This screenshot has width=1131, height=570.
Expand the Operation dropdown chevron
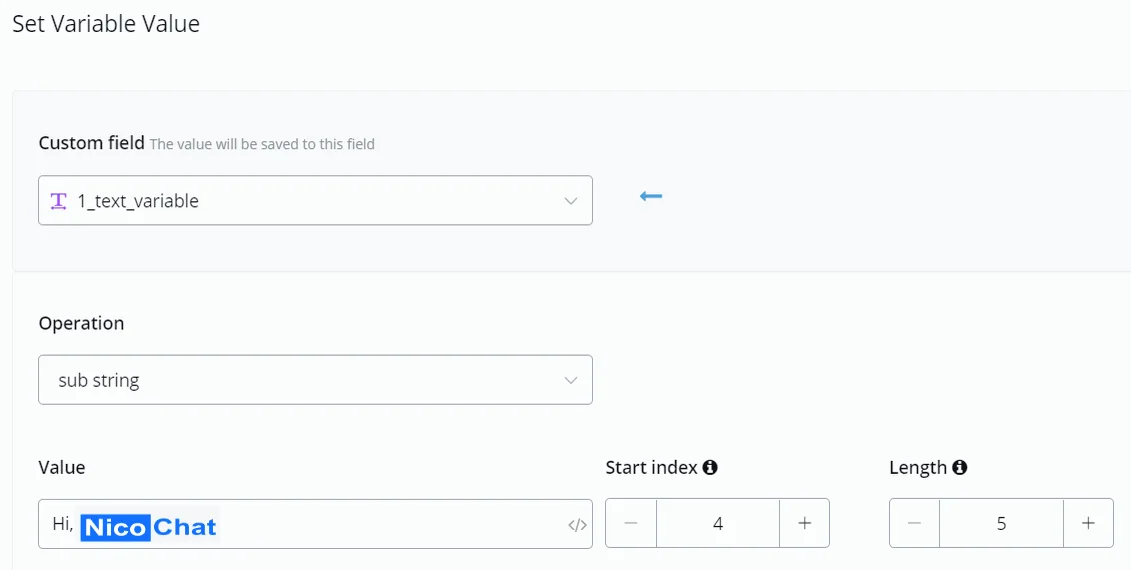[x=571, y=380]
